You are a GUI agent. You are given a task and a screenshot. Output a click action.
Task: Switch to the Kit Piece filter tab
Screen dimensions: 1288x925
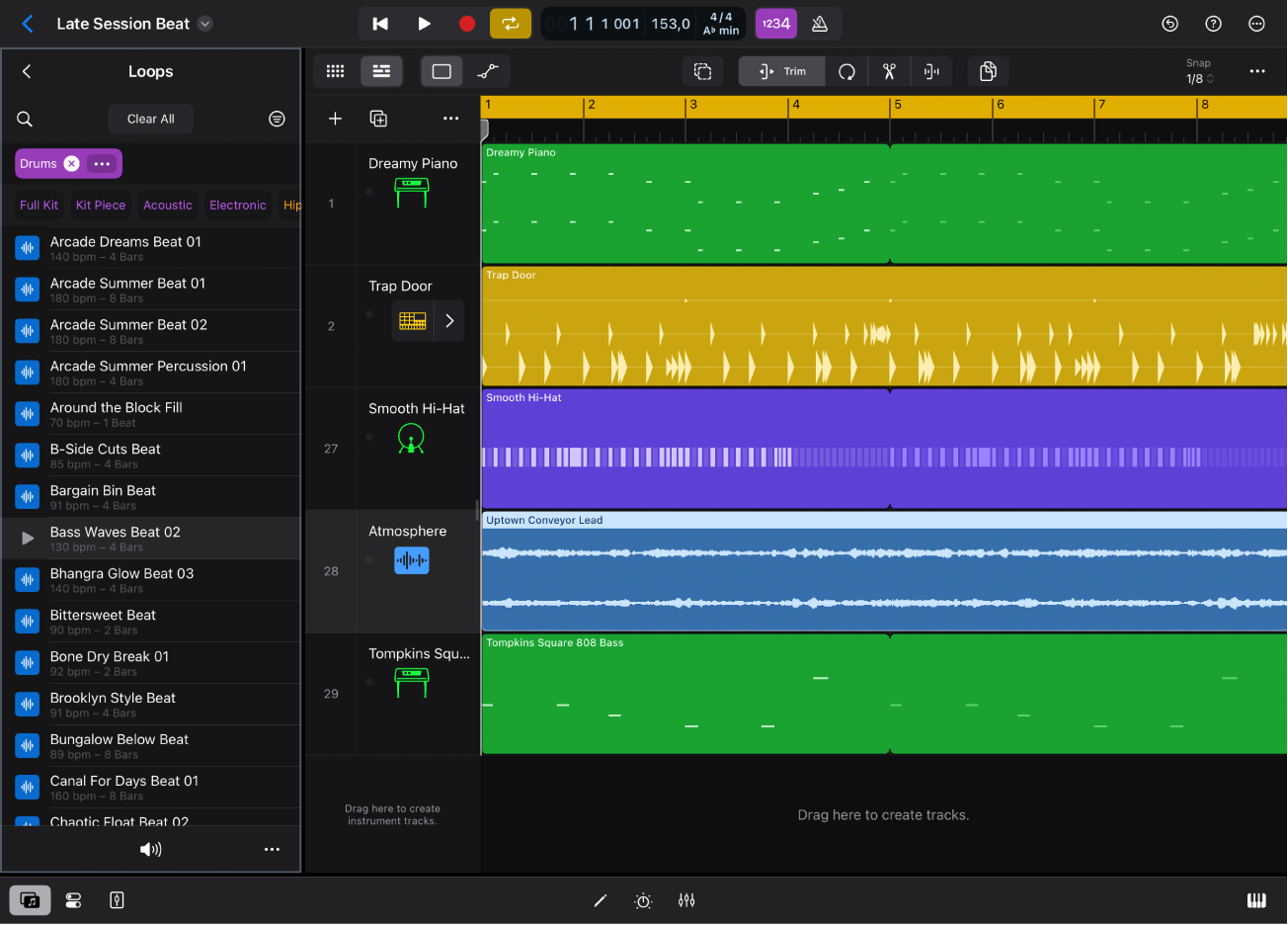[100, 205]
